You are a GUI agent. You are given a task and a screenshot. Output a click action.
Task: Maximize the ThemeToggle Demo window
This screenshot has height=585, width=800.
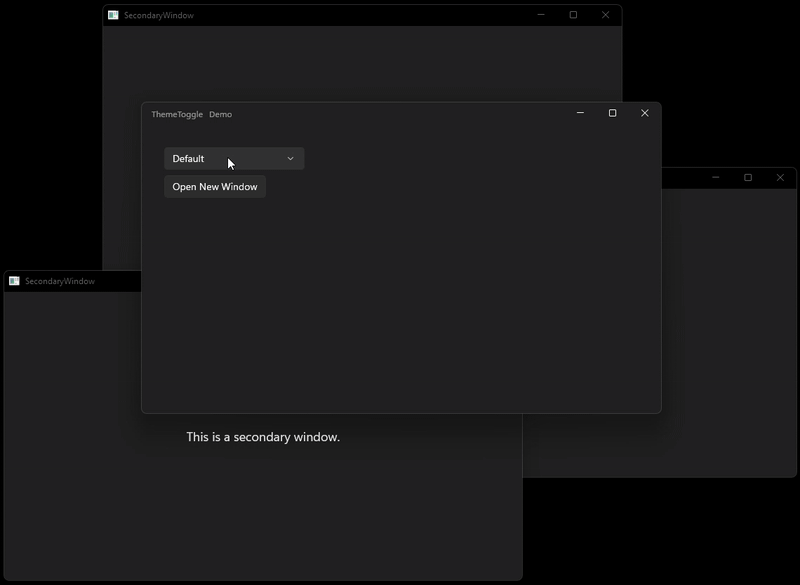pos(611,113)
